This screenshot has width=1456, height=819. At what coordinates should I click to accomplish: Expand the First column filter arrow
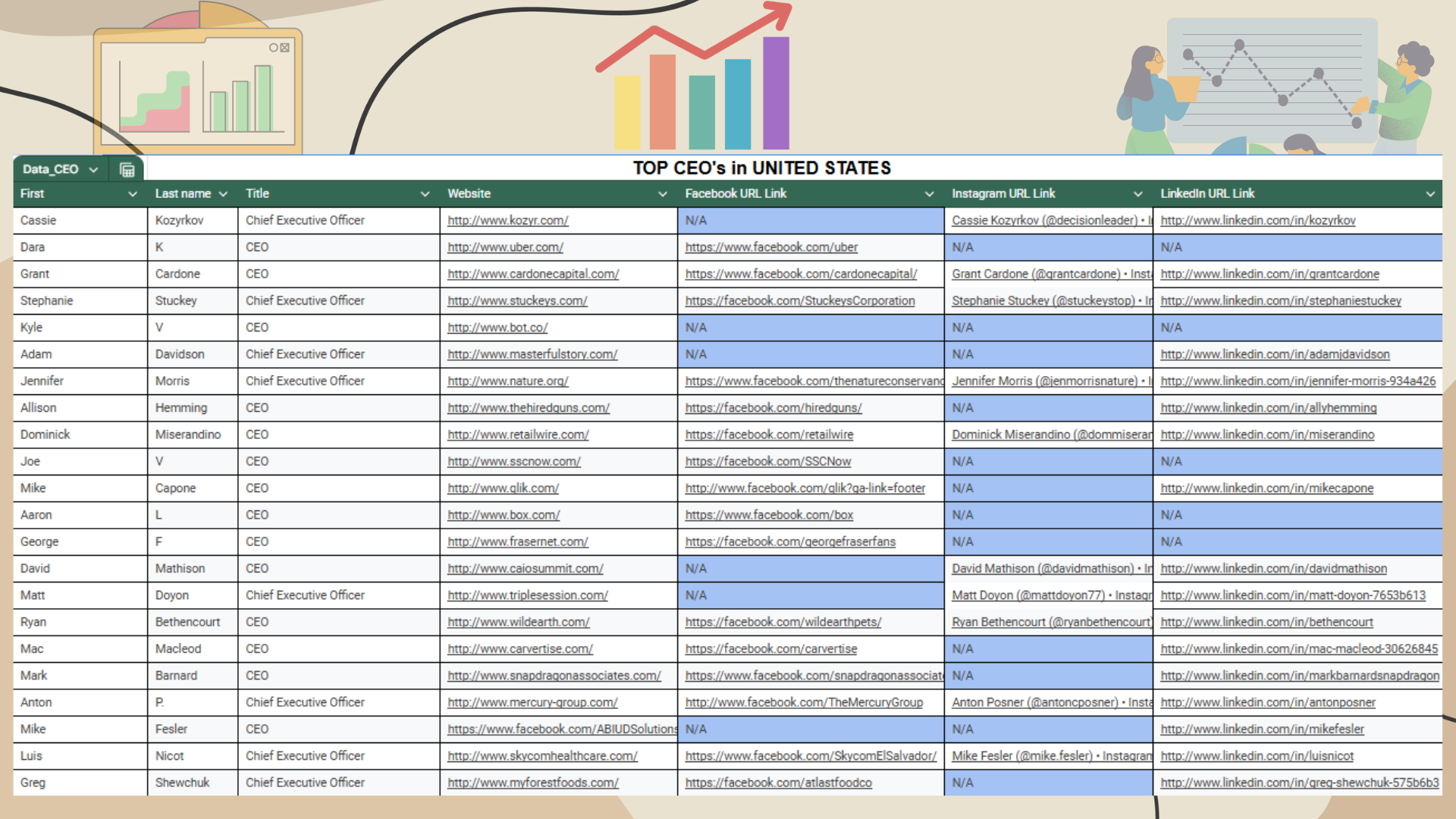(133, 194)
